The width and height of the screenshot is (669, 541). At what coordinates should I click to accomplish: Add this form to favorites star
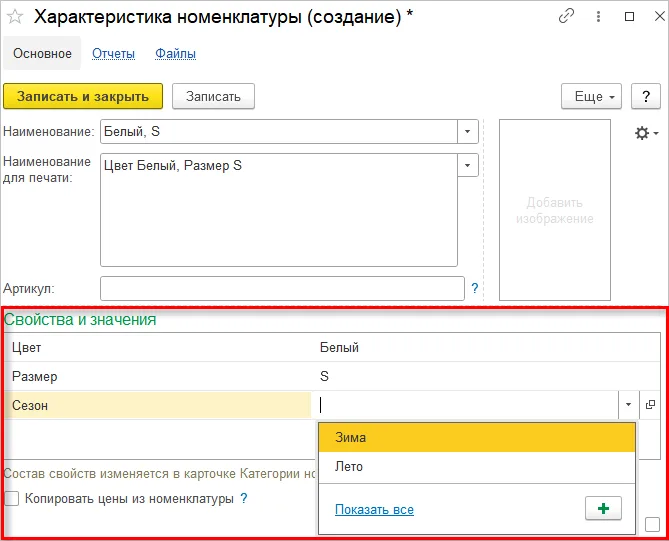point(15,17)
